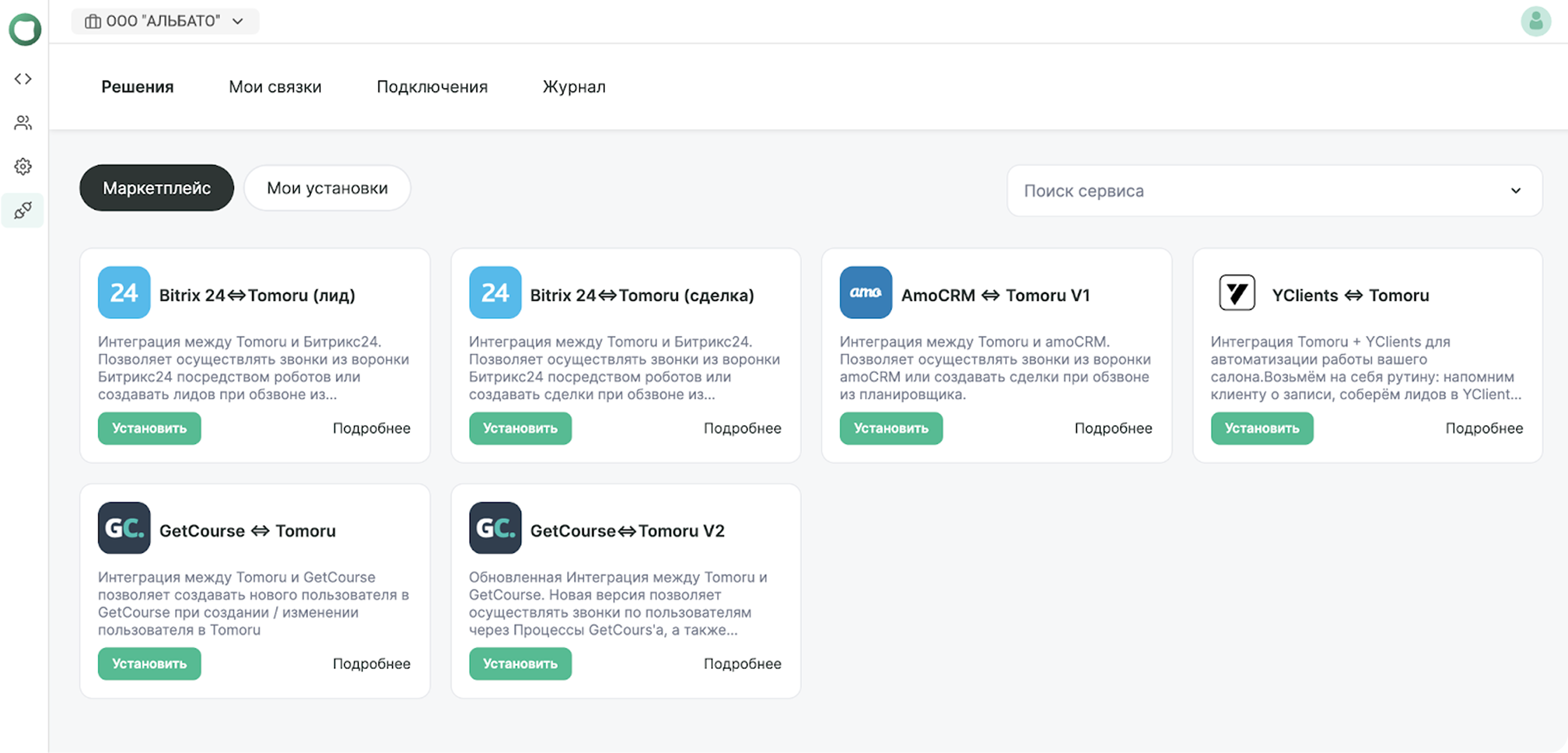Image resolution: width=1568 pixels, height=753 pixels.
Task: Install AmoCRM Tomoru V1 integration
Action: pos(891,428)
